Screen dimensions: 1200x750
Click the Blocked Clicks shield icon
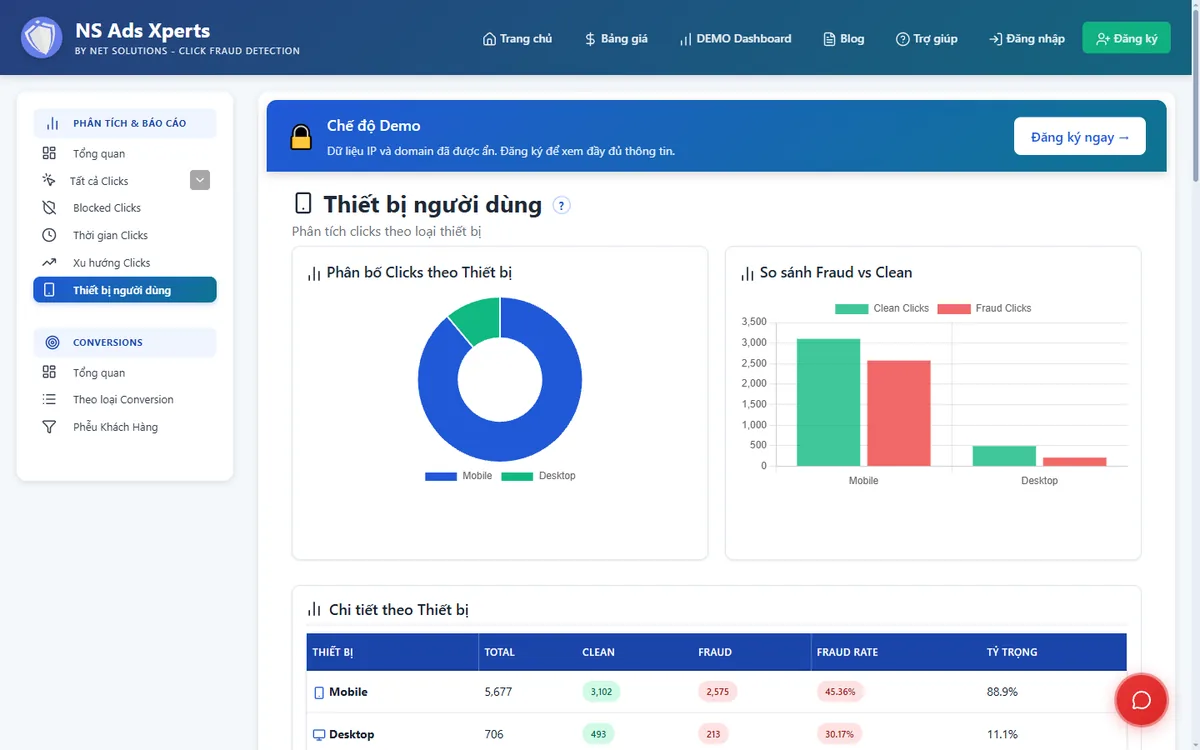tap(49, 208)
